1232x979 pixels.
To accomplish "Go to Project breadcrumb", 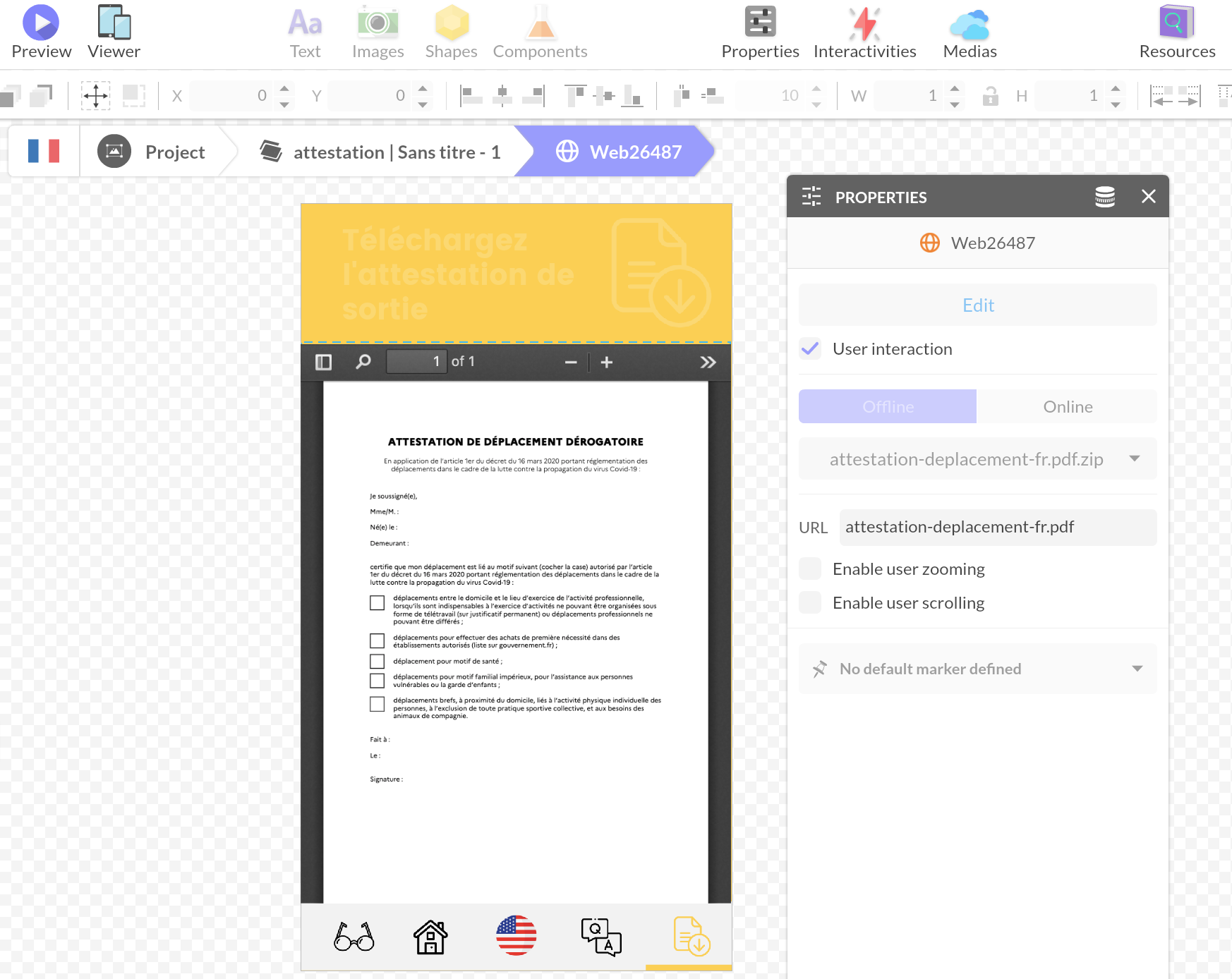I will [152, 151].
